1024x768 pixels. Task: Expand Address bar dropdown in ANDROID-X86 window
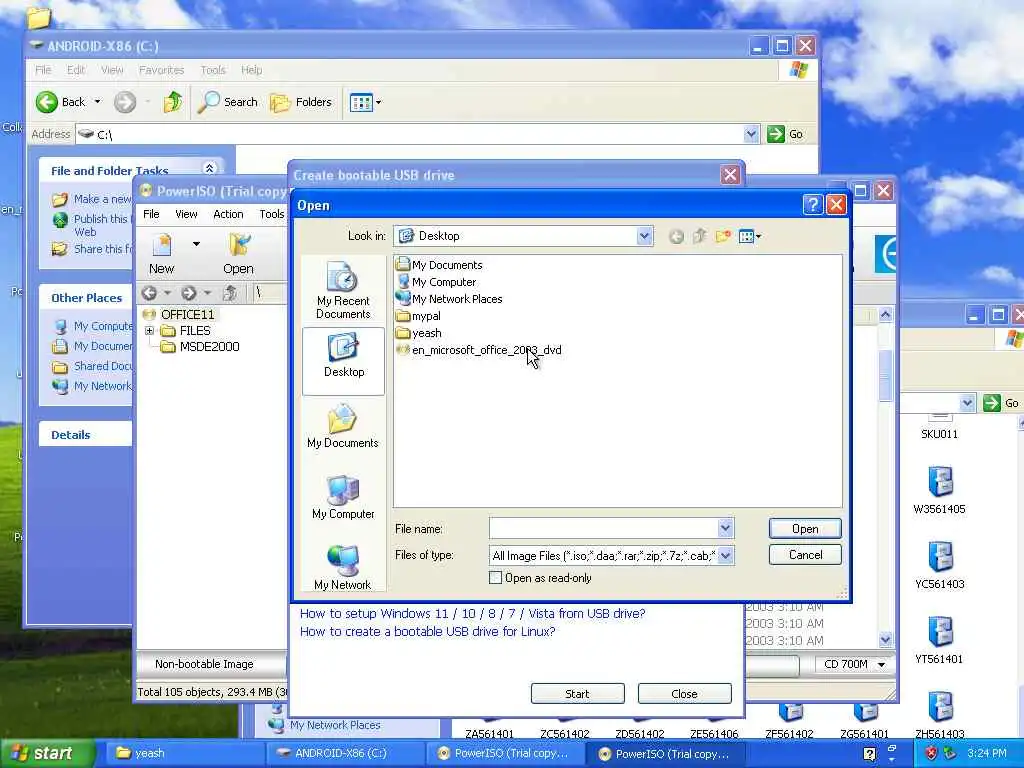point(751,134)
